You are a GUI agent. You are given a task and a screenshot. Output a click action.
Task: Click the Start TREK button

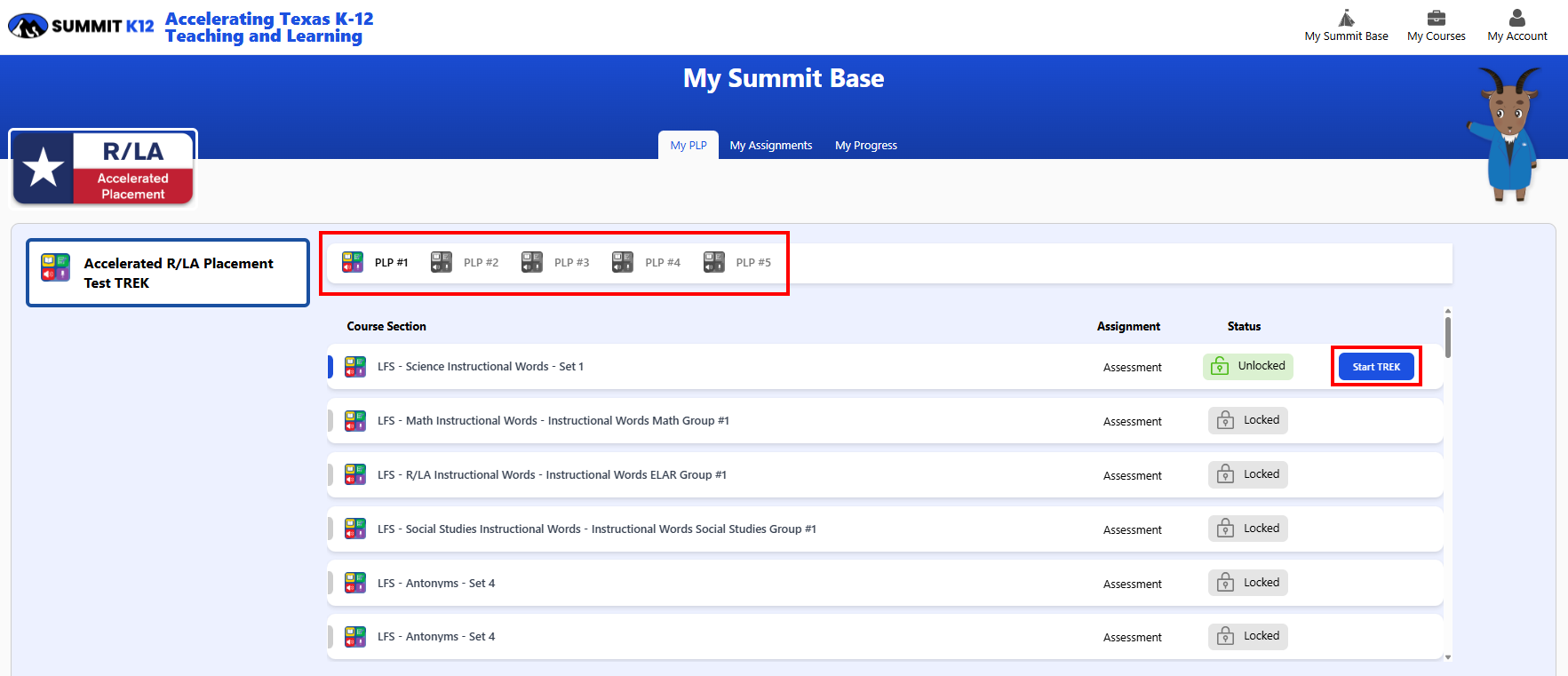click(x=1376, y=366)
